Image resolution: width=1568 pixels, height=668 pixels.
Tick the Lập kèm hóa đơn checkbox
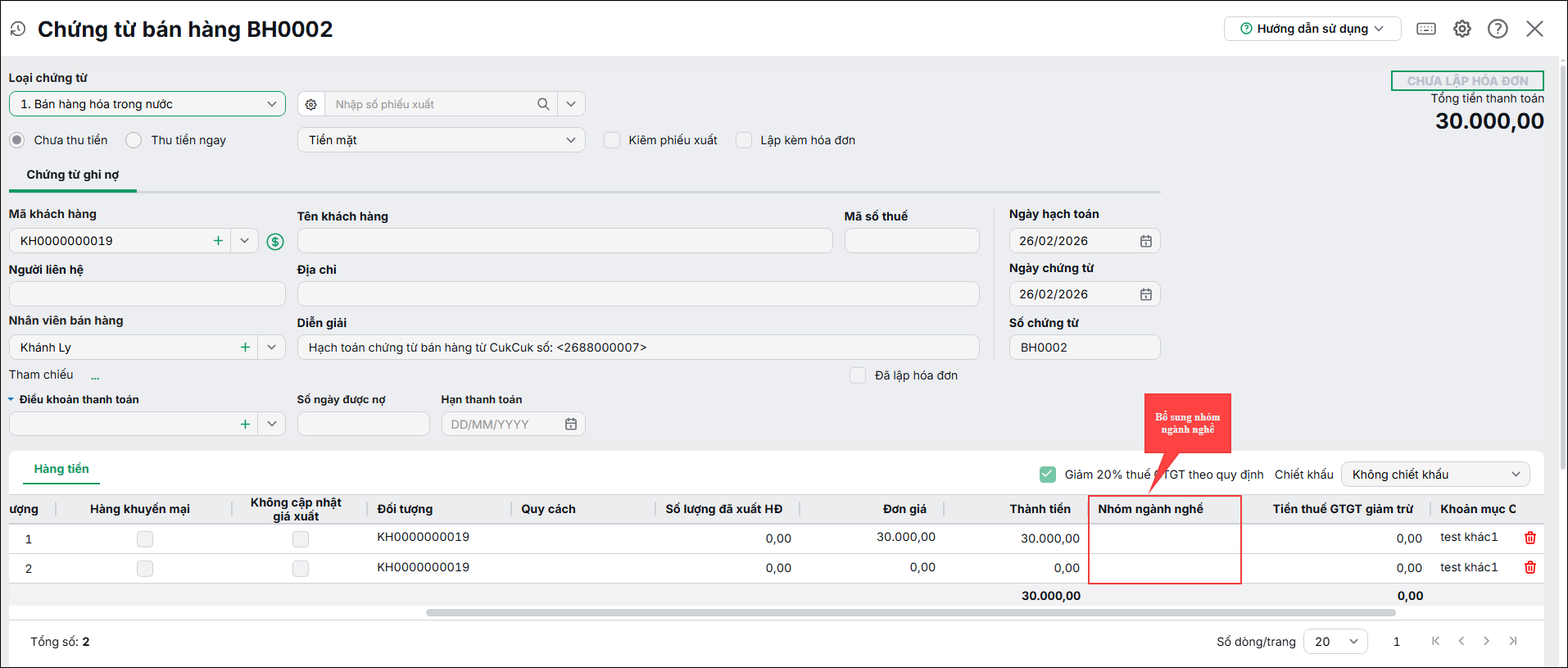pyautogui.click(x=744, y=140)
